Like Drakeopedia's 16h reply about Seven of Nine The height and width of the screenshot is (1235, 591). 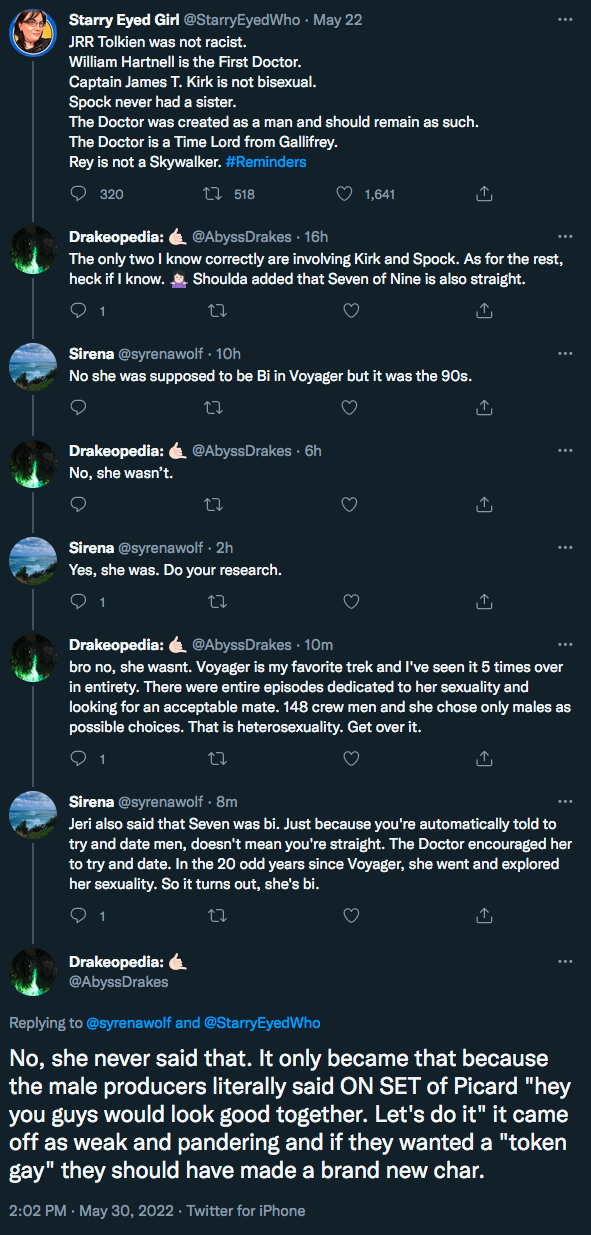[x=351, y=311]
